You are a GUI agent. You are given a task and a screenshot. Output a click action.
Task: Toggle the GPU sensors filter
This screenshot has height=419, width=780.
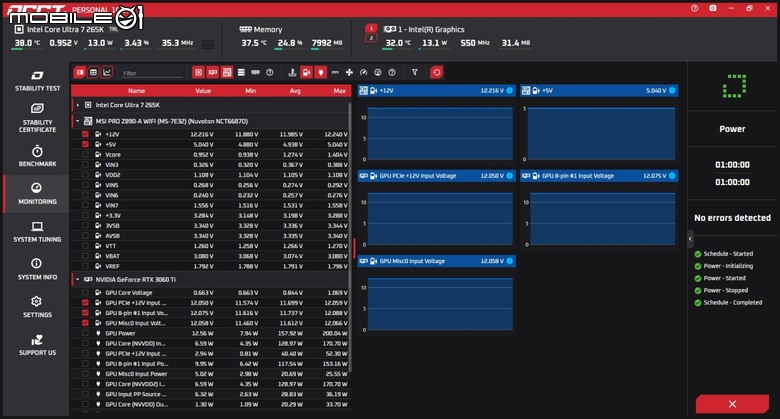pos(212,73)
